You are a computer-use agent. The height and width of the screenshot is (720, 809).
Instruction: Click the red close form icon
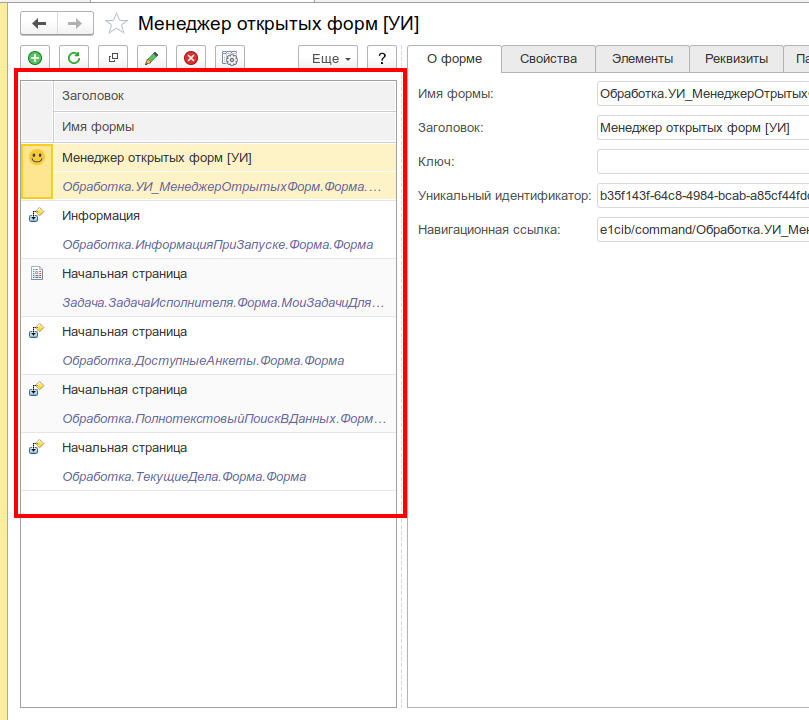pos(191,58)
